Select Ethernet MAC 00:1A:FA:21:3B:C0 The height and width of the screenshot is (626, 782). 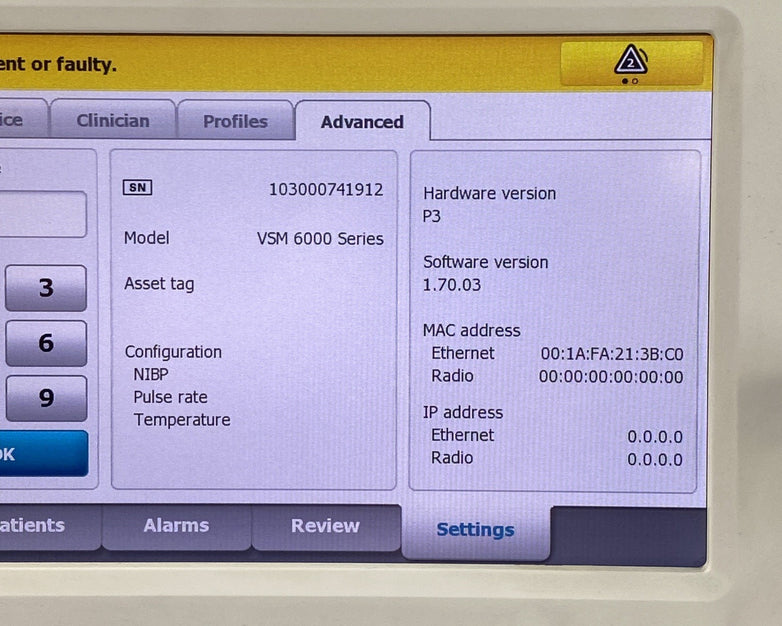[612, 354]
